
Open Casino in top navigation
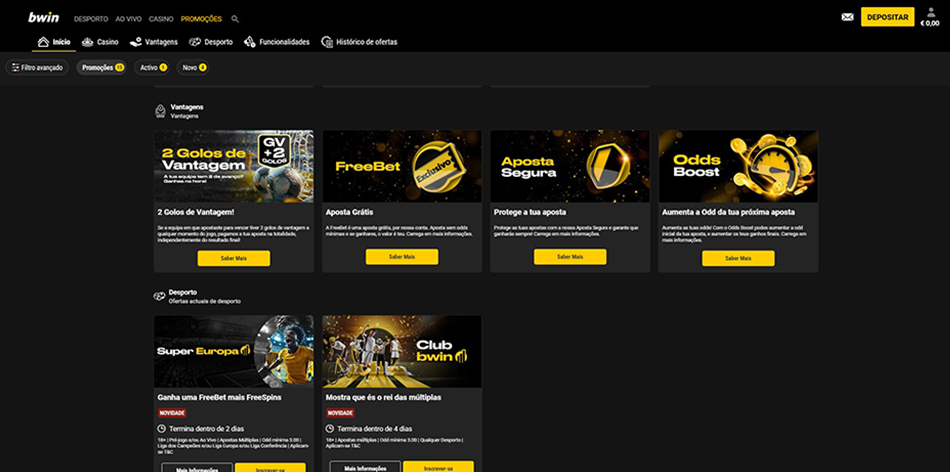click(161, 19)
